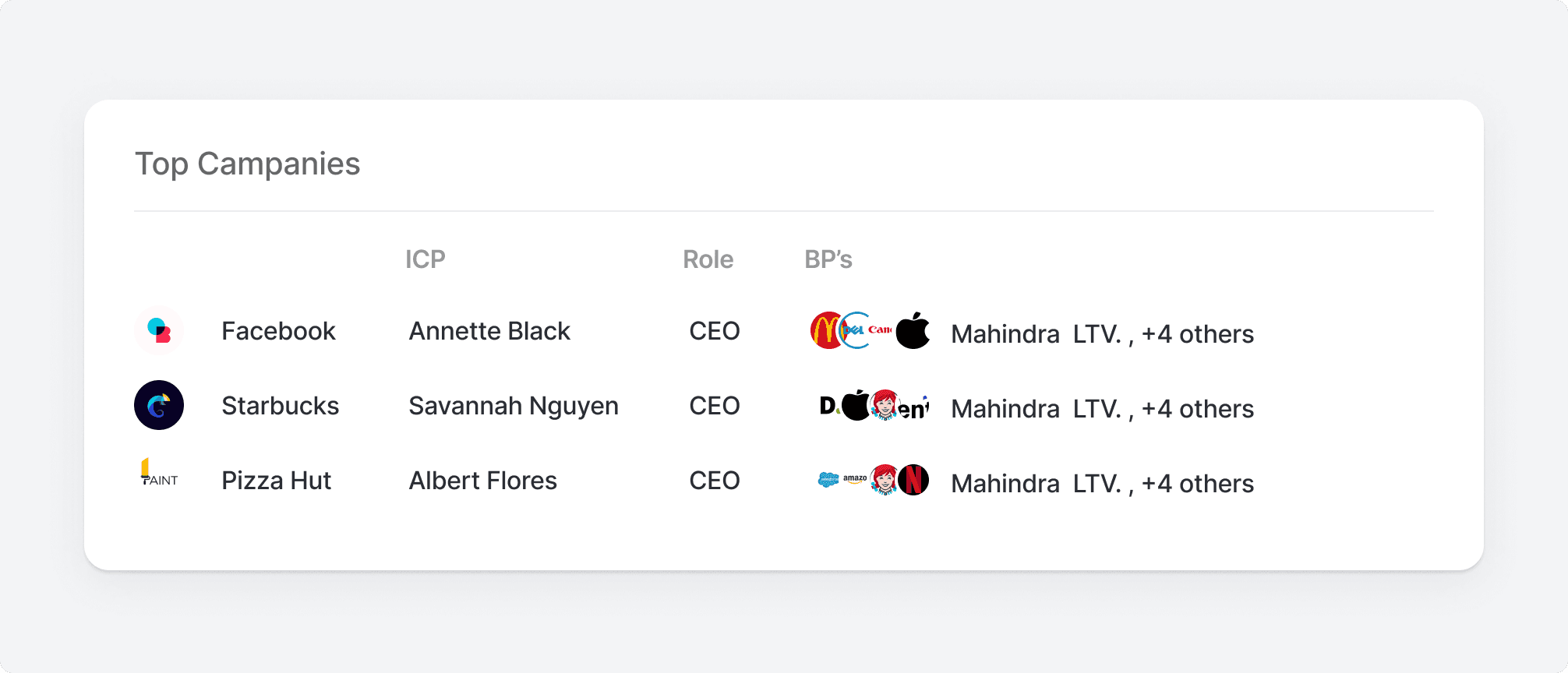This screenshot has width=1568, height=673.
Task: Click the Canon logo in Facebook row
Action: click(x=881, y=330)
